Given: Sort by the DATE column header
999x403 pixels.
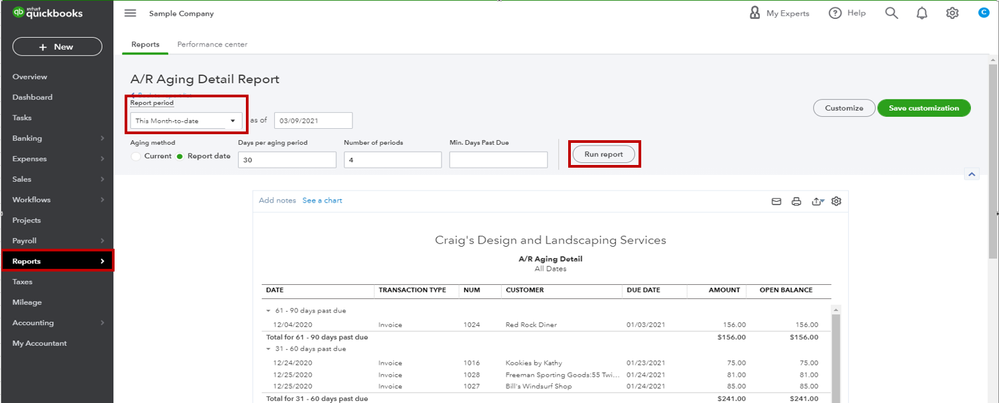Looking at the screenshot, I should tap(275, 290).
